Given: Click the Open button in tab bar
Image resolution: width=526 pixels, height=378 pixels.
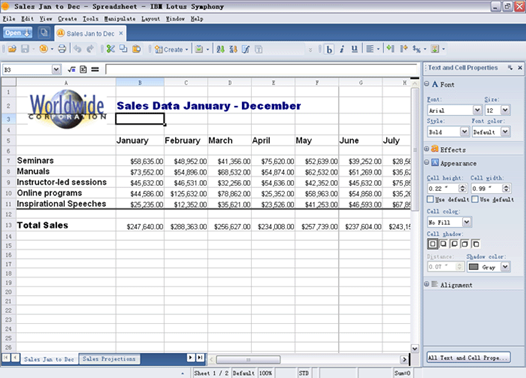Looking at the screenshot, I should click(18, 33).
